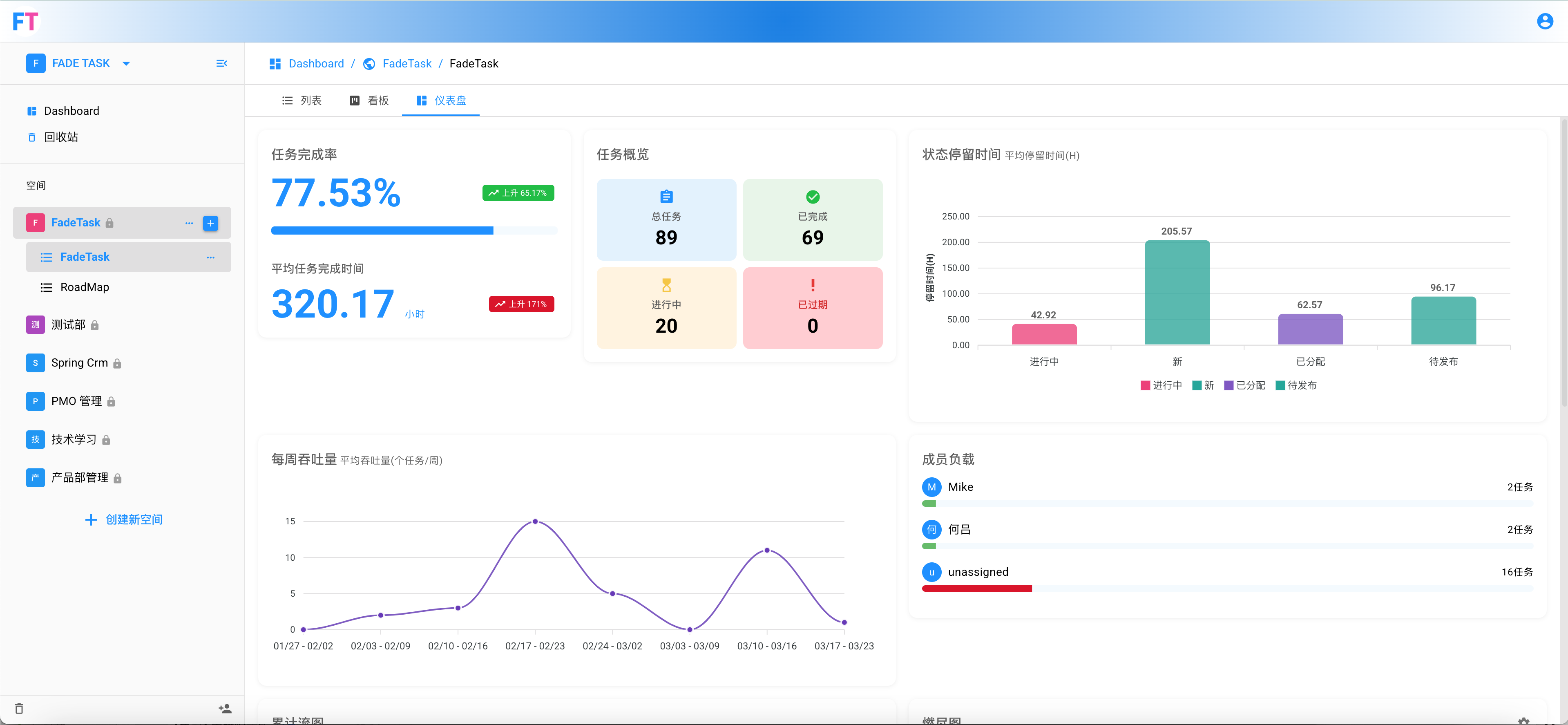Click the 进行中 bar valued 42.92

pos(1044,334)
